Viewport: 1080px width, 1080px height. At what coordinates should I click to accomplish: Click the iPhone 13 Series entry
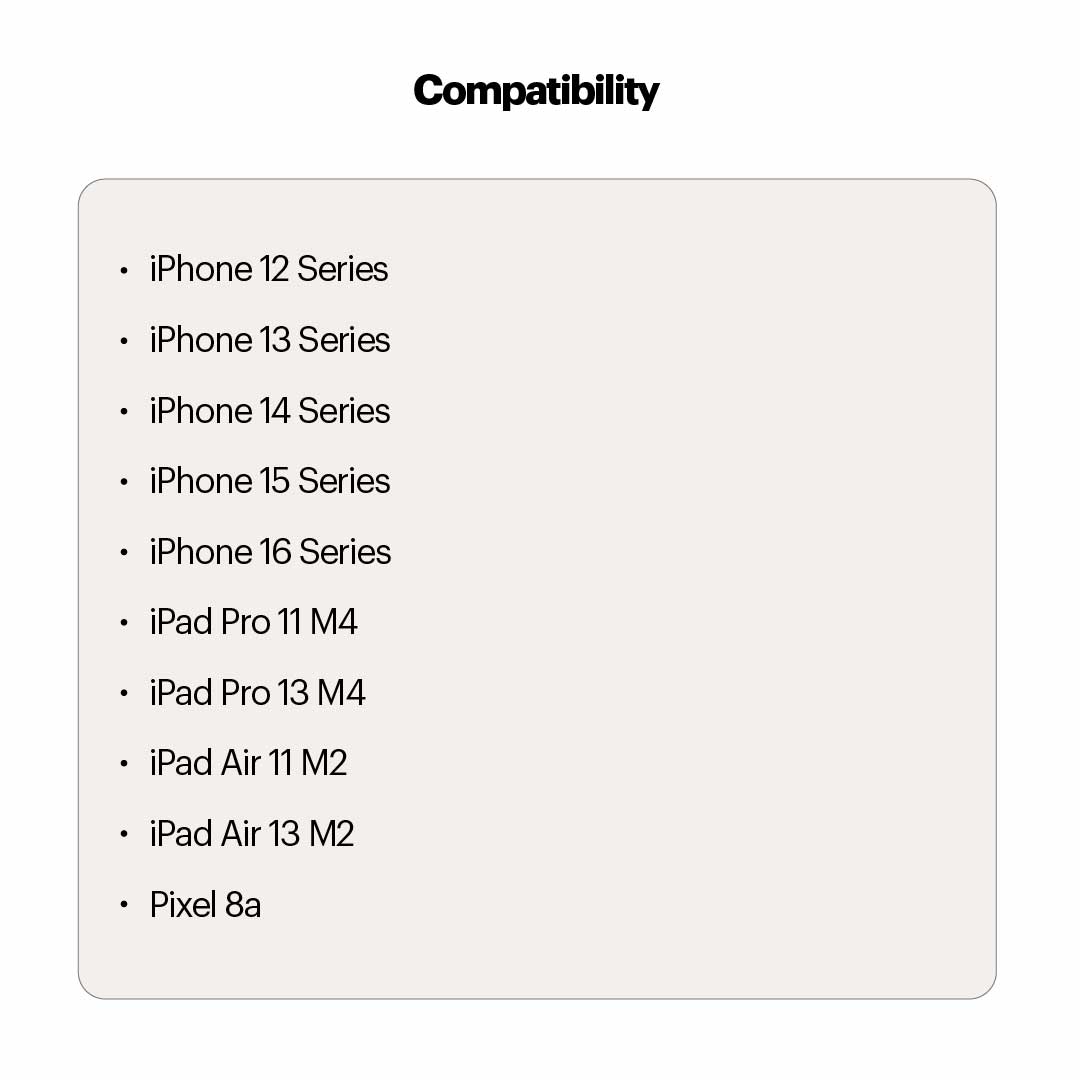coord(269,340)
